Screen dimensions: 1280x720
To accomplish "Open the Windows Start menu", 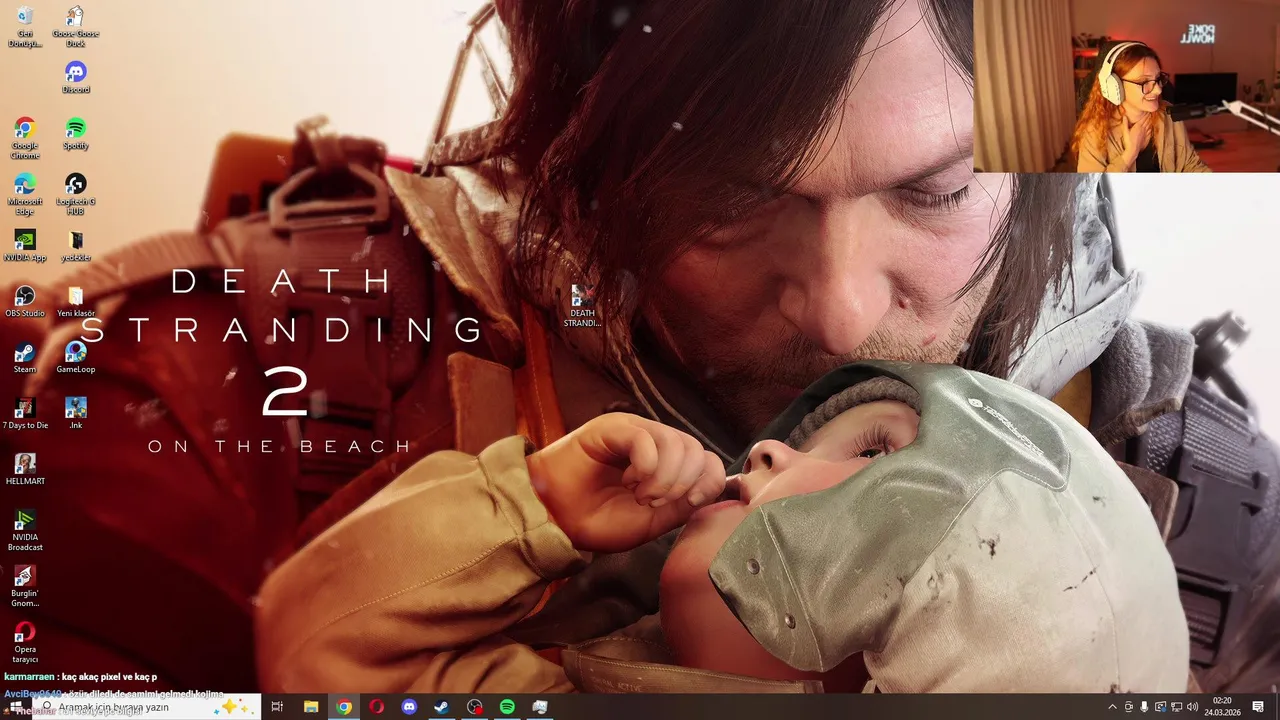I will (15, 707).
